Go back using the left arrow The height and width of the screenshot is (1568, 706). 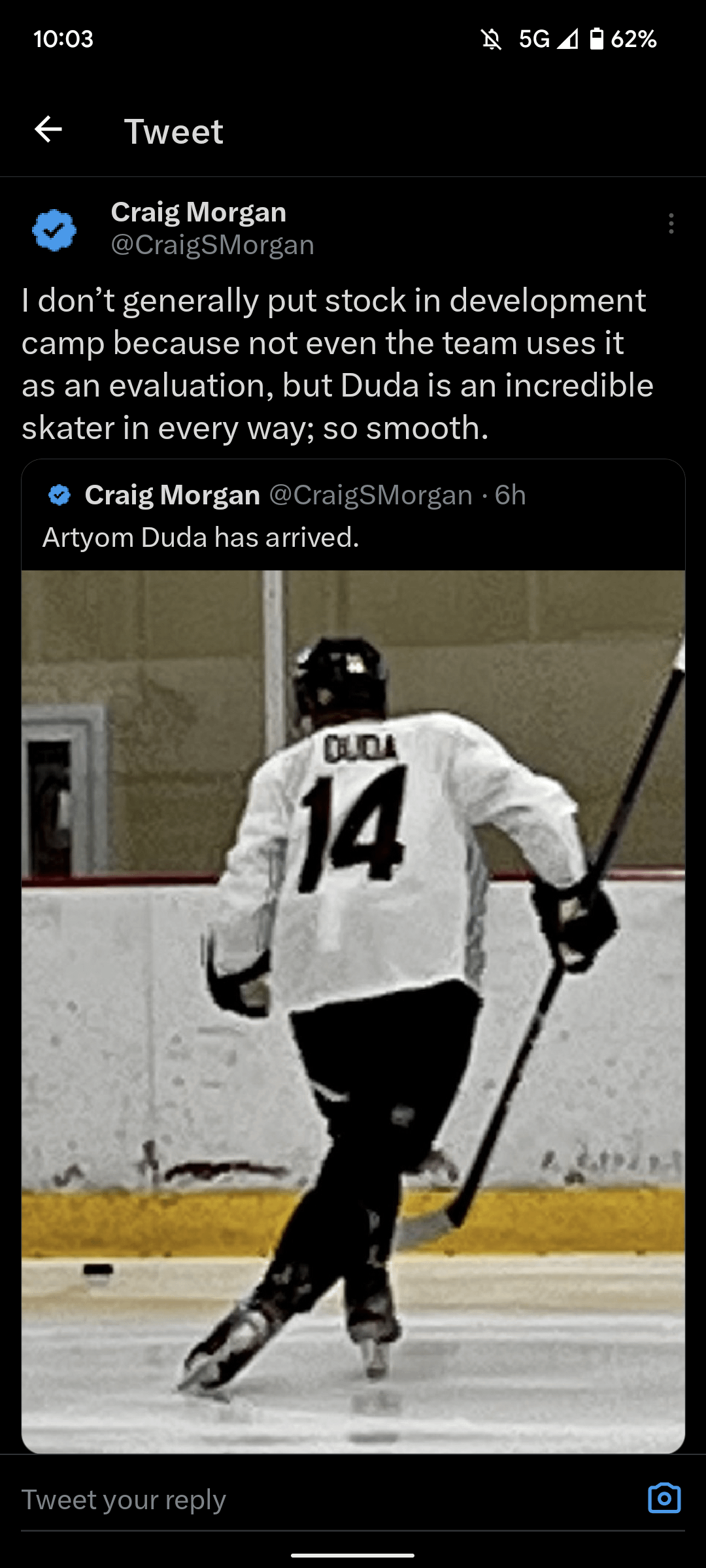point(48,130)
